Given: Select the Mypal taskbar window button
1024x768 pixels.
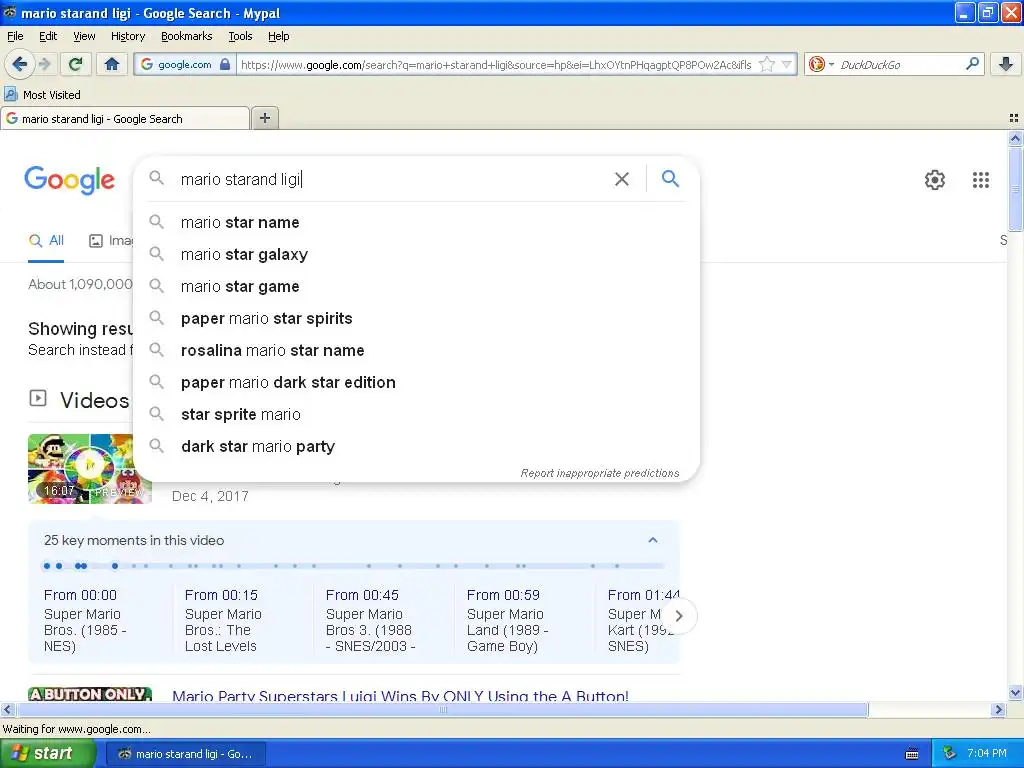Looking at the screenshot, I should pyautogui.click(x=185, y=754).
